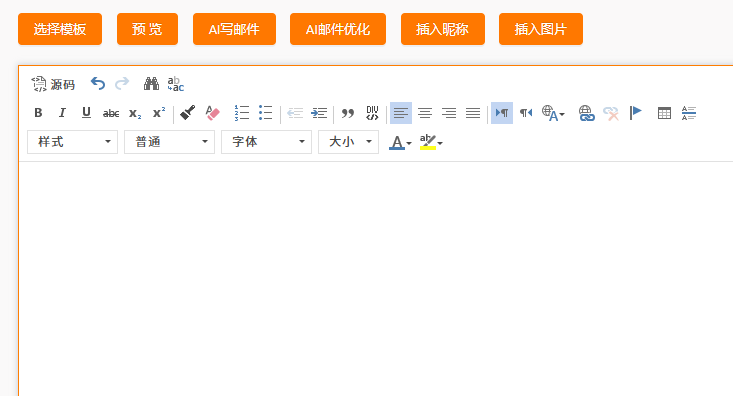This screenshot has width=733, height=396.
Task: Insert an anchor flag
Action: point(635,113)
